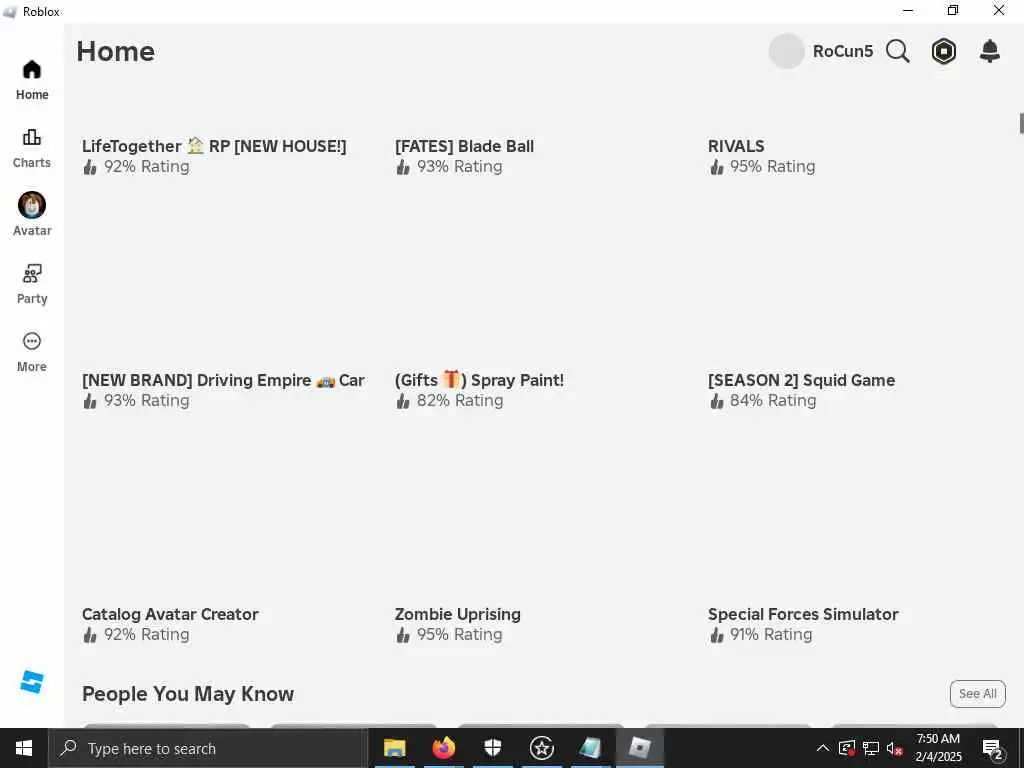Open [NEW BRAND] Driving Empire Car game
Screen dimensions: 1024x768
[x=223, y=380]
